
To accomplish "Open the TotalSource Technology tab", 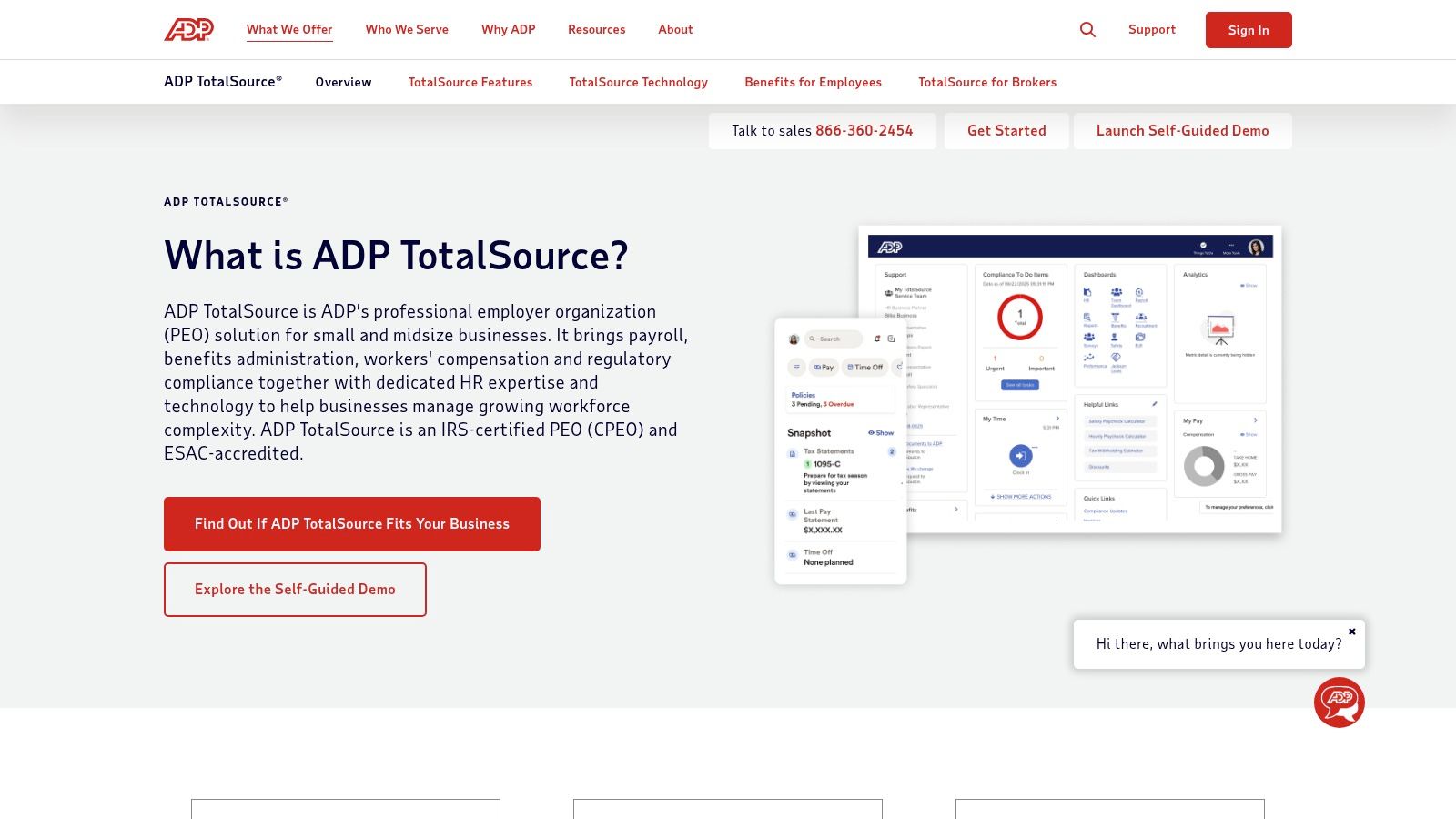I will [x=638, y=82].
